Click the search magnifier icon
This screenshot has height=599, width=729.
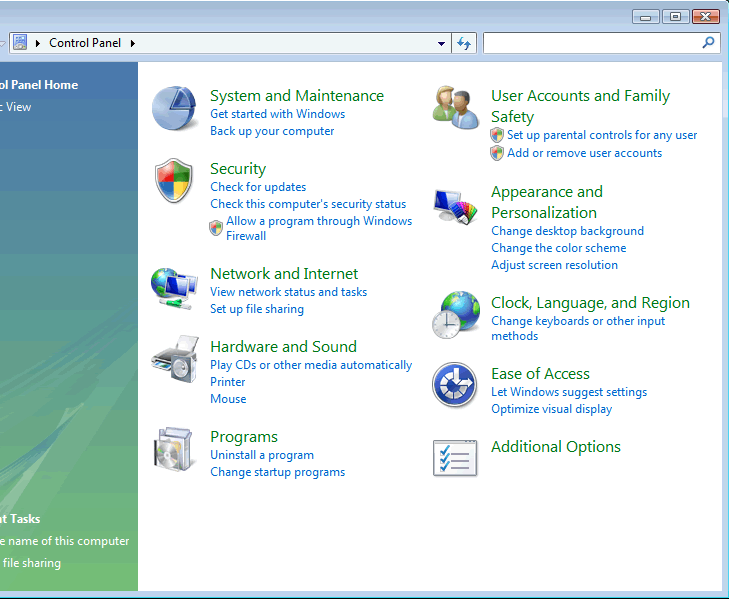point(708,43)
